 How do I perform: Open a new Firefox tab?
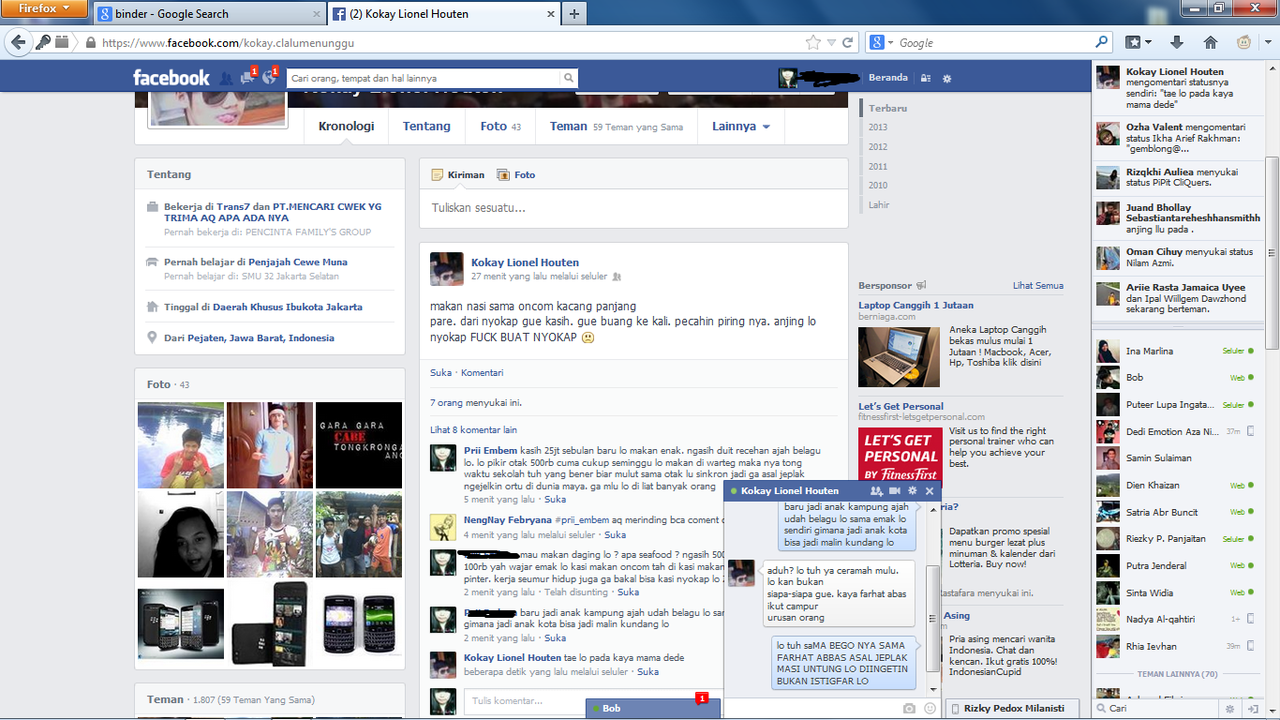point(574,14)
